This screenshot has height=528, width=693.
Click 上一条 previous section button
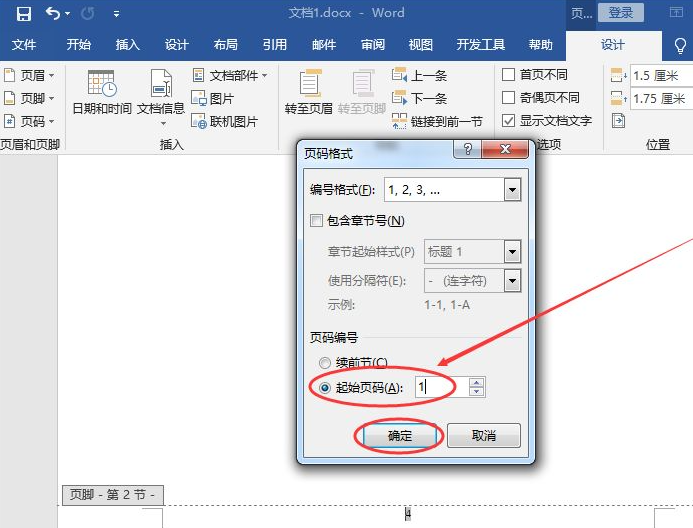click(419, 76)
